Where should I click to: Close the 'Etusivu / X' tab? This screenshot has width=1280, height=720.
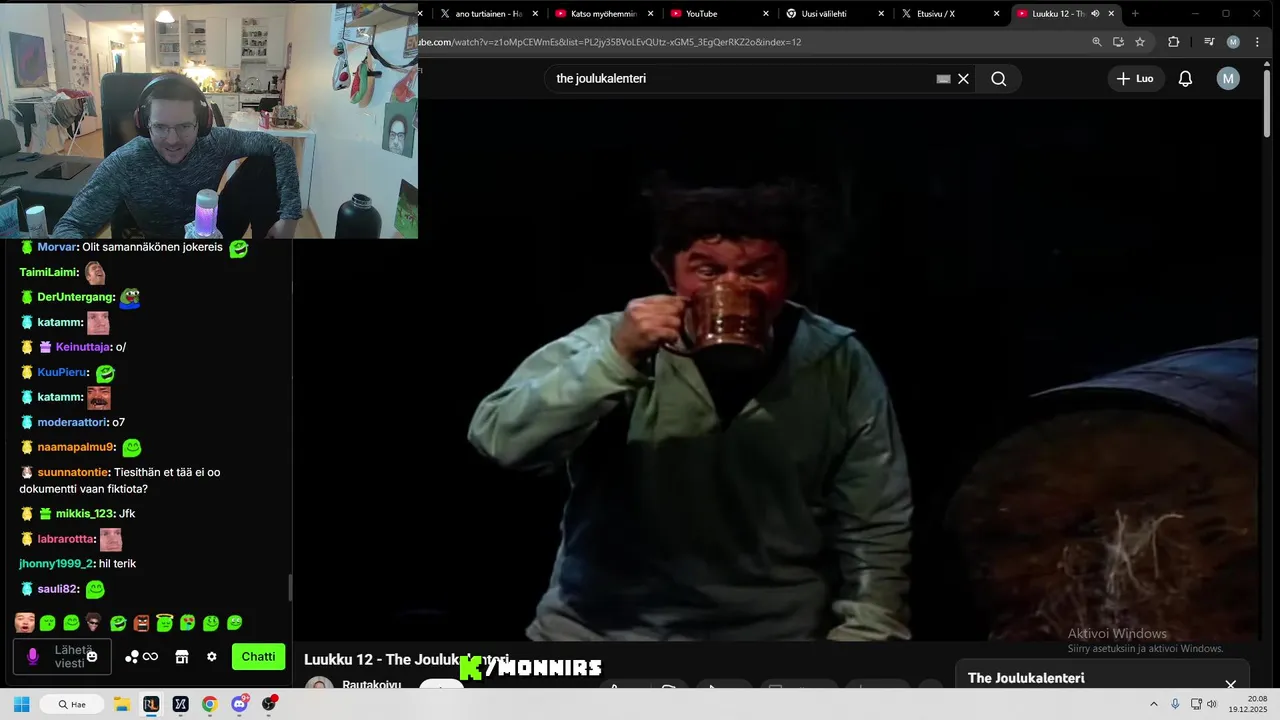pos(996,14)
